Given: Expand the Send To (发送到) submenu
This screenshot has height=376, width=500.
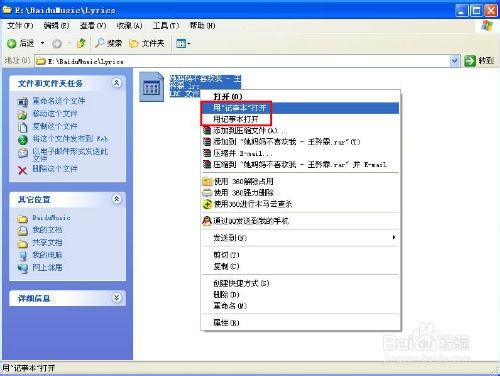Looking at the screenshot, I should point(300,238).
